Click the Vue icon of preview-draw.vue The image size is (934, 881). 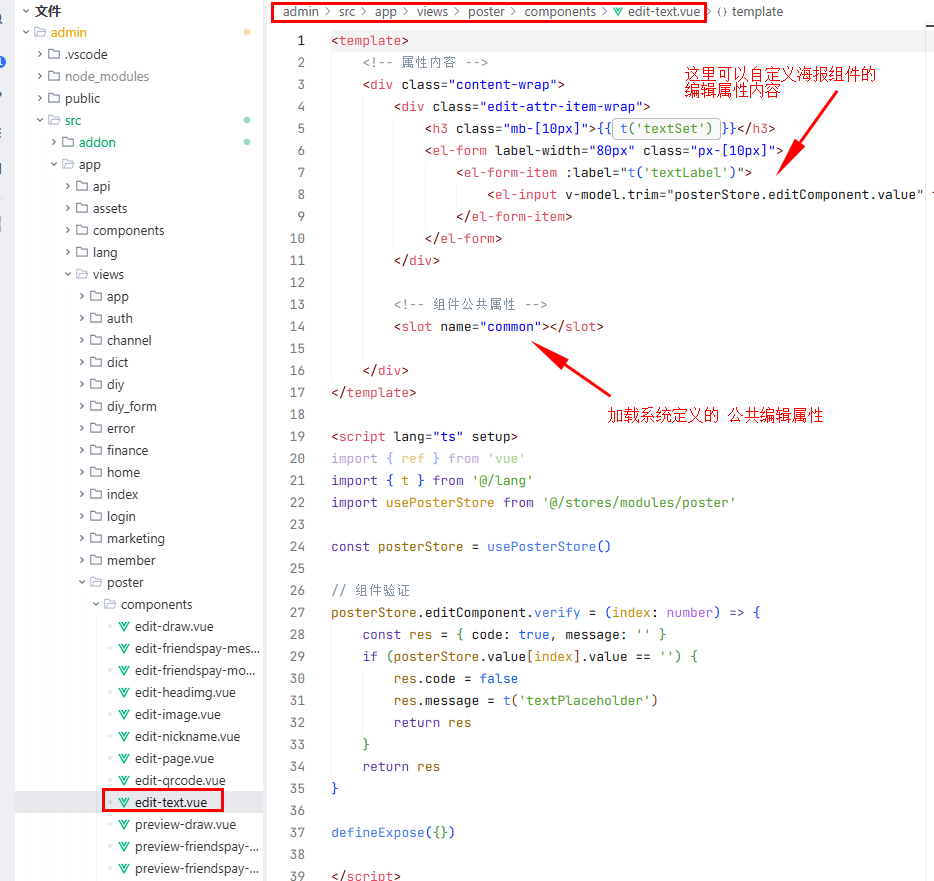[124, 825]
